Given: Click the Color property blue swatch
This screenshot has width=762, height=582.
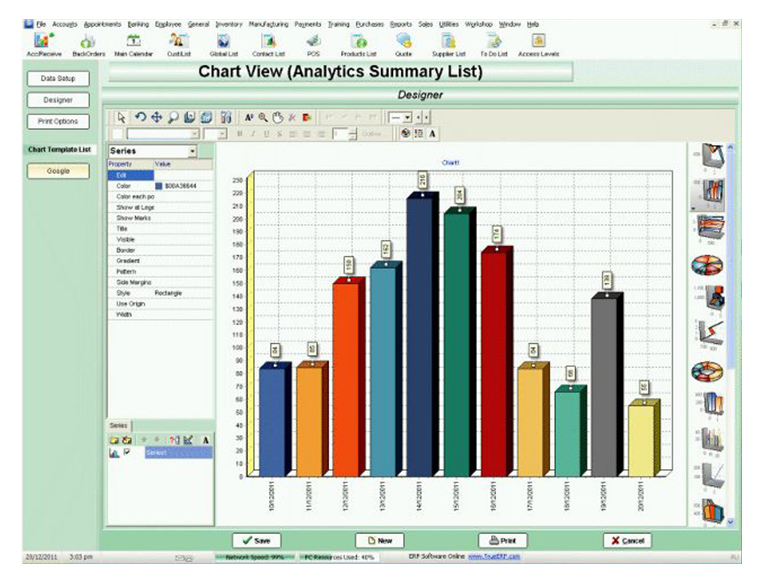Looking at the screenshot, I should 159,186.
